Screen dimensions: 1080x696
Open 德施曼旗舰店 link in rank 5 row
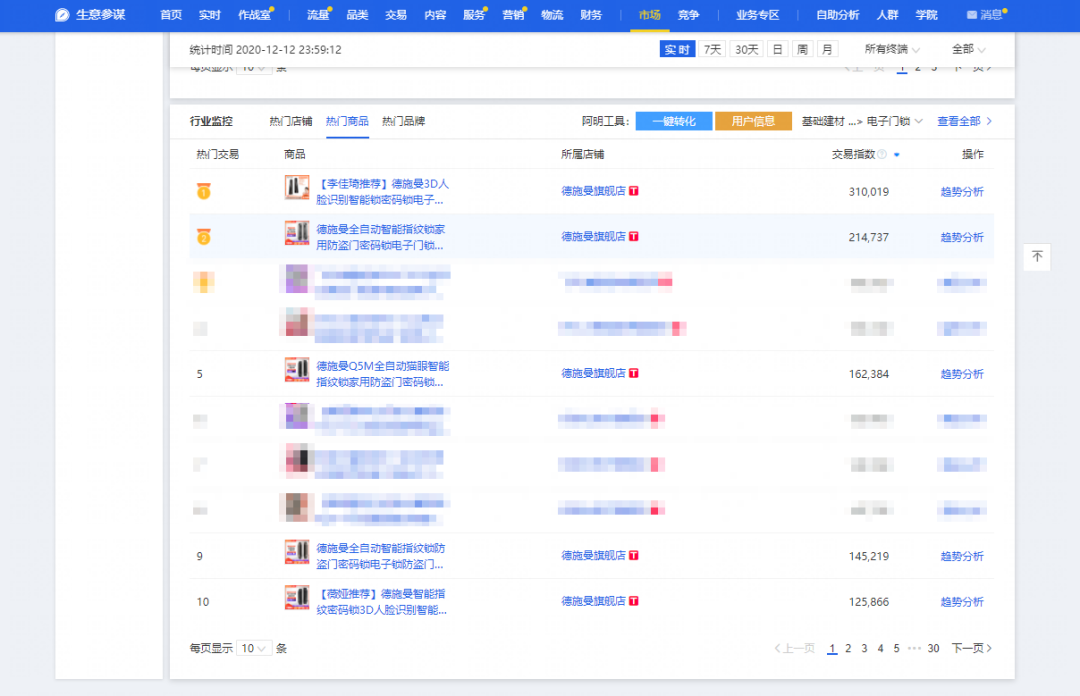pyautogui.click(x=593, y=373)
